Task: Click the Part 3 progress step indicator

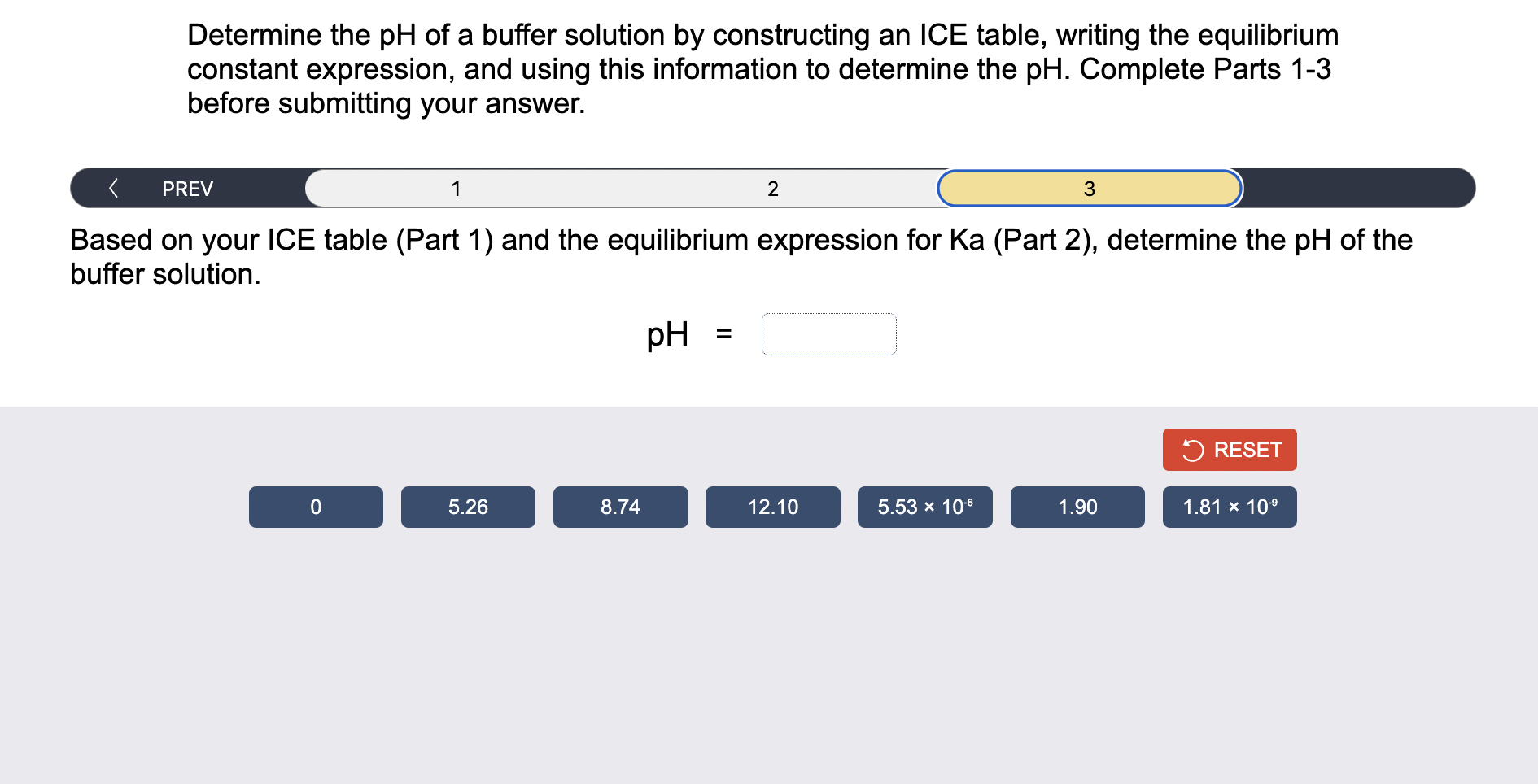Action: click(1089, 188)
